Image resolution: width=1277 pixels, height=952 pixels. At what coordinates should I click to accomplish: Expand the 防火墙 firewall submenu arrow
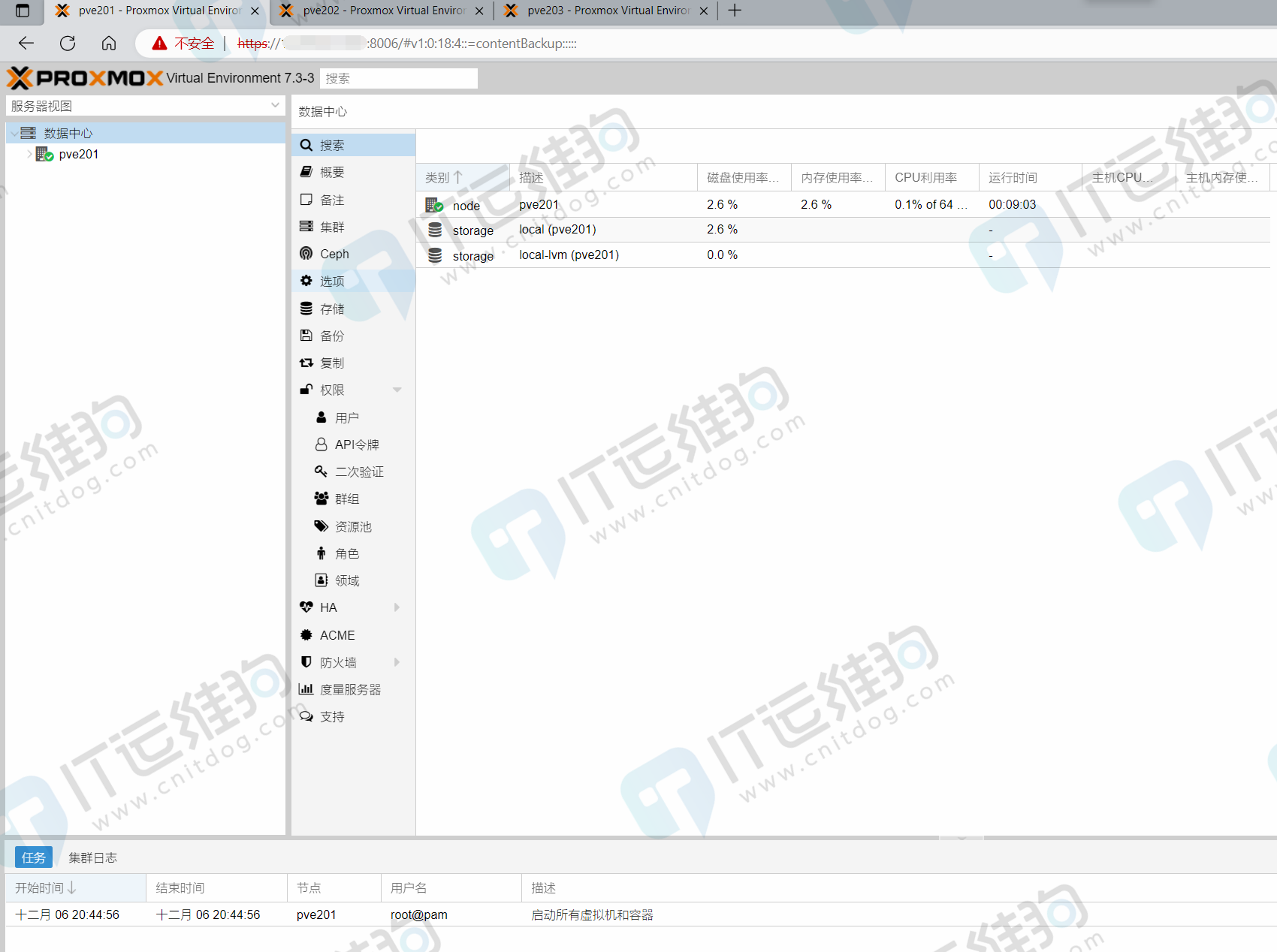397,662
